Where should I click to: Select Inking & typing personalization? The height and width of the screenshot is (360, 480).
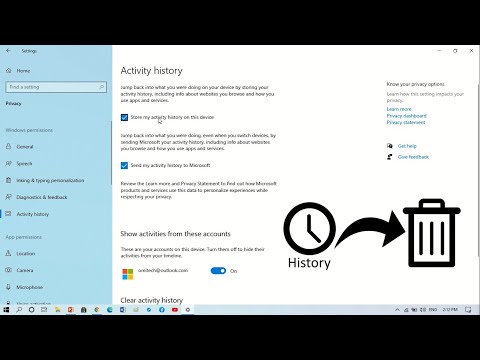pyautogui.click(x=50, y=180)
